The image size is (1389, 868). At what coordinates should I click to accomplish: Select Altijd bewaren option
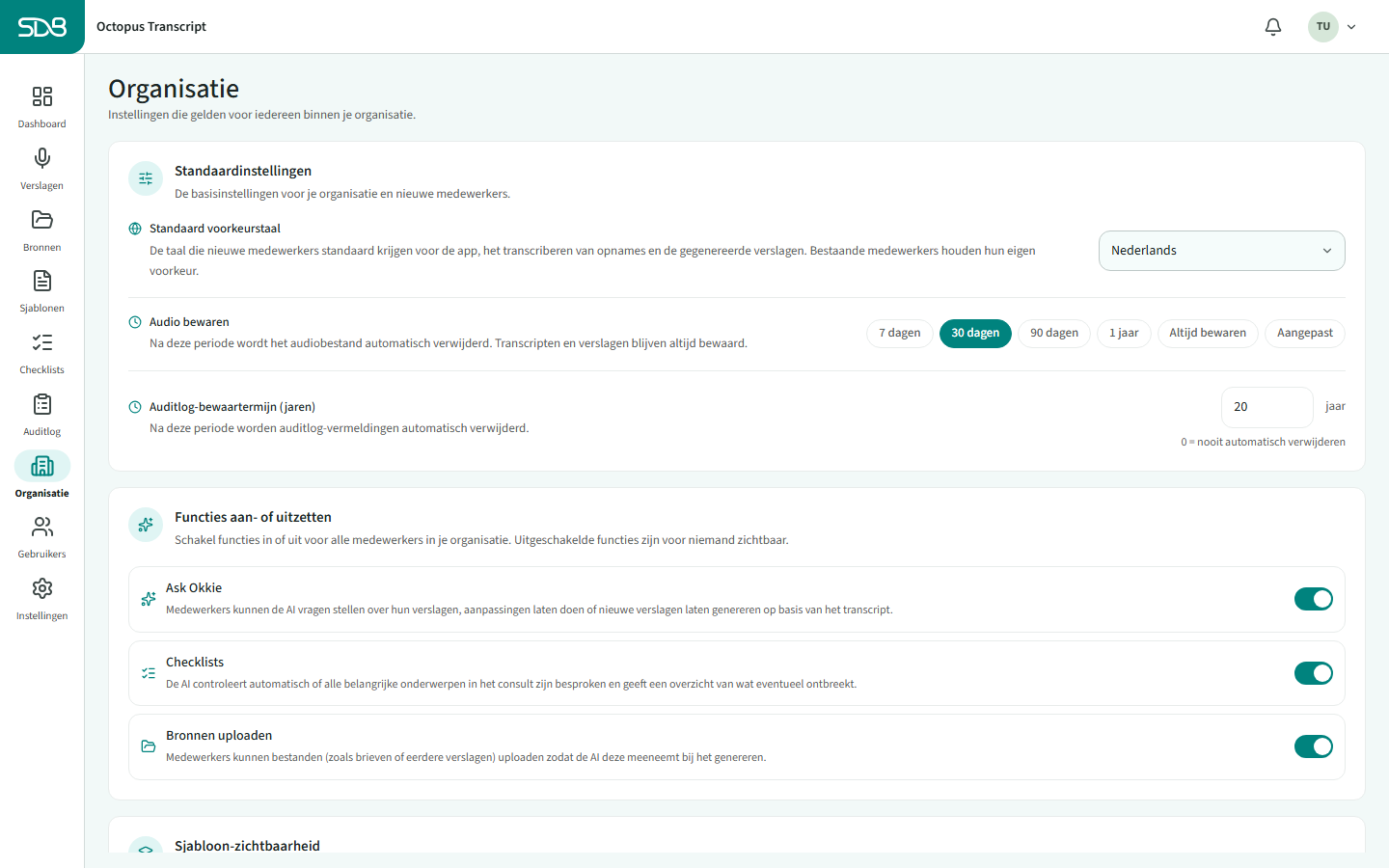point(1208,333)
